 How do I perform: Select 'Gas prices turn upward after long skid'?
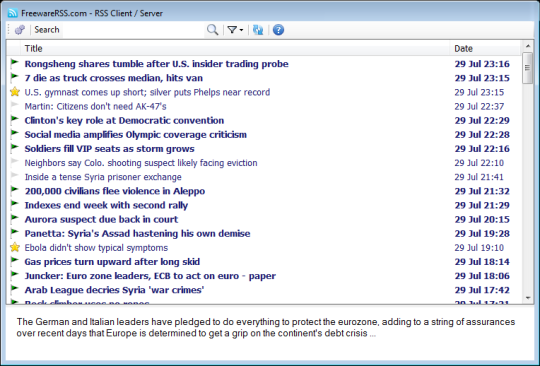click(112, 262)
